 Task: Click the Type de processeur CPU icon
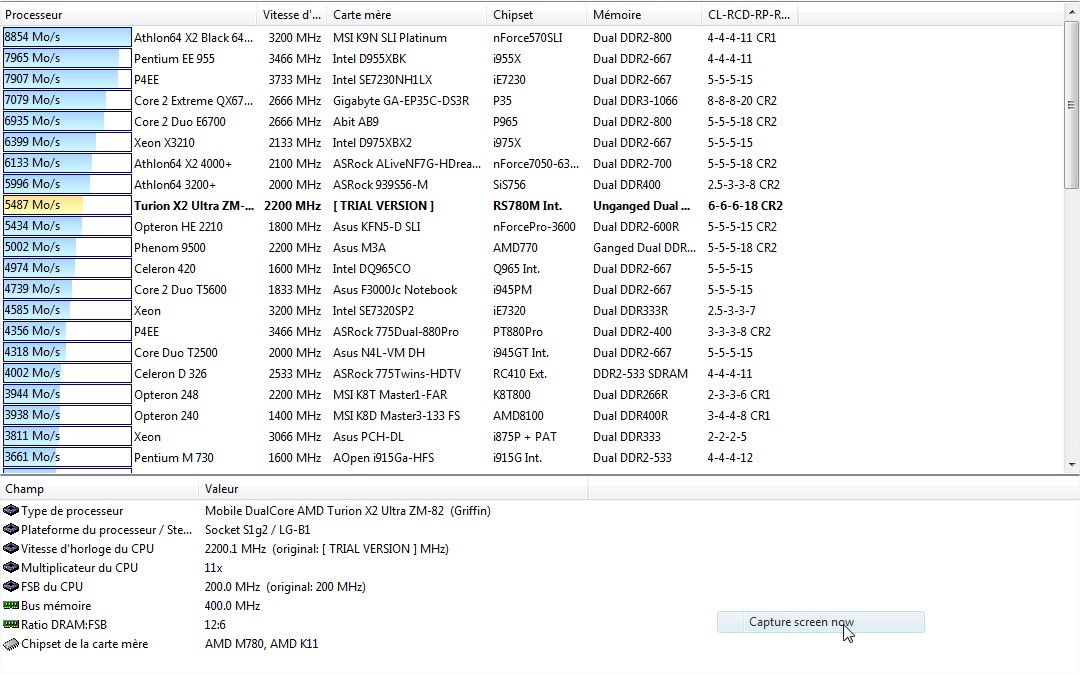pyautogui.click(x=11, y=511)
